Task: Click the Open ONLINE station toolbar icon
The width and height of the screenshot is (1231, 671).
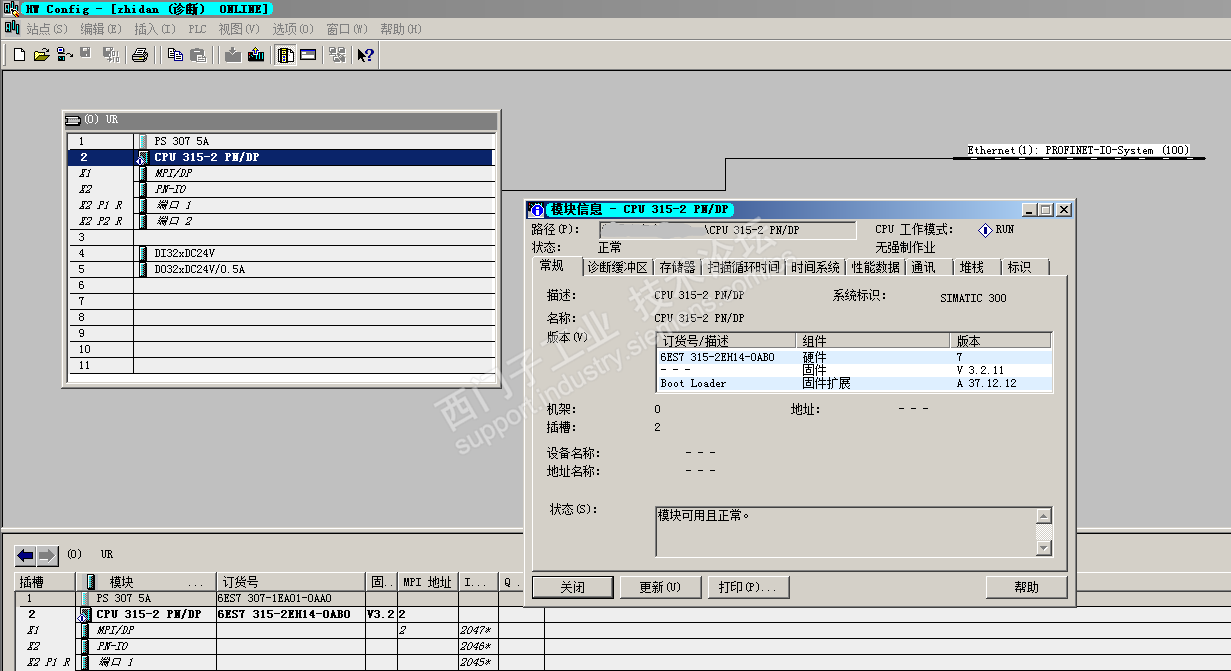Action: 64,55
